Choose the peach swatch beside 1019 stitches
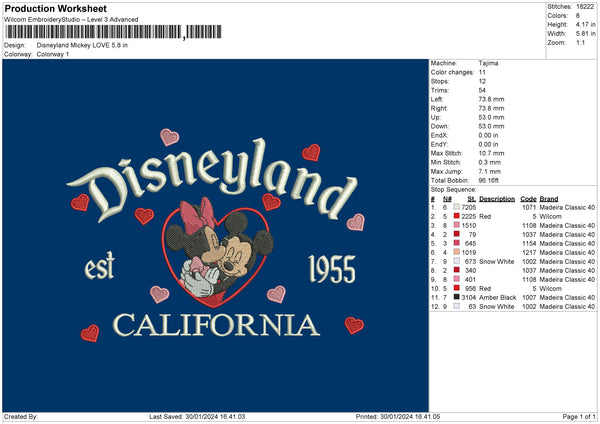 [457, 252]
